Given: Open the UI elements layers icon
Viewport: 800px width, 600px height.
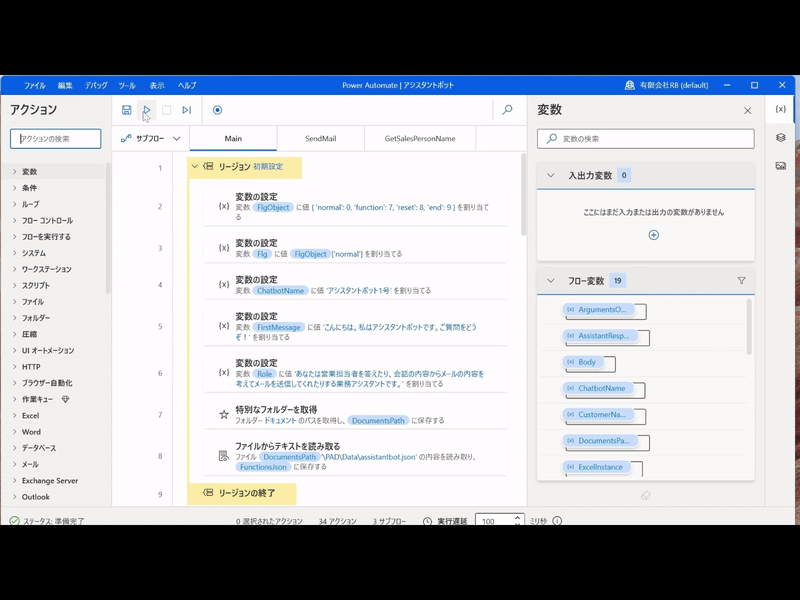Looking at the screenshot, I should [781, 138].
